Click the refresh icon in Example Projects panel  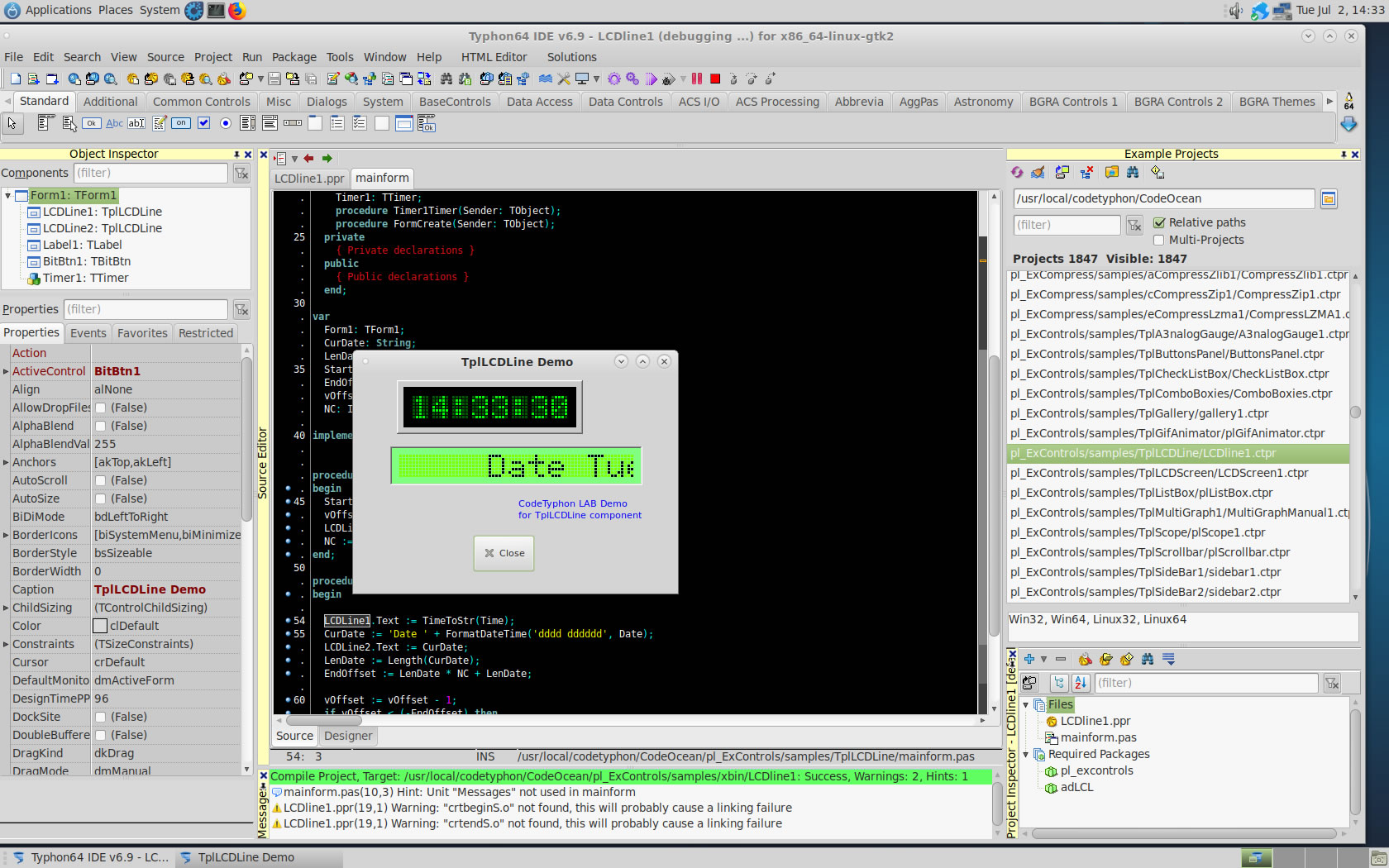pyautogui.click(x=1017, y=172)
